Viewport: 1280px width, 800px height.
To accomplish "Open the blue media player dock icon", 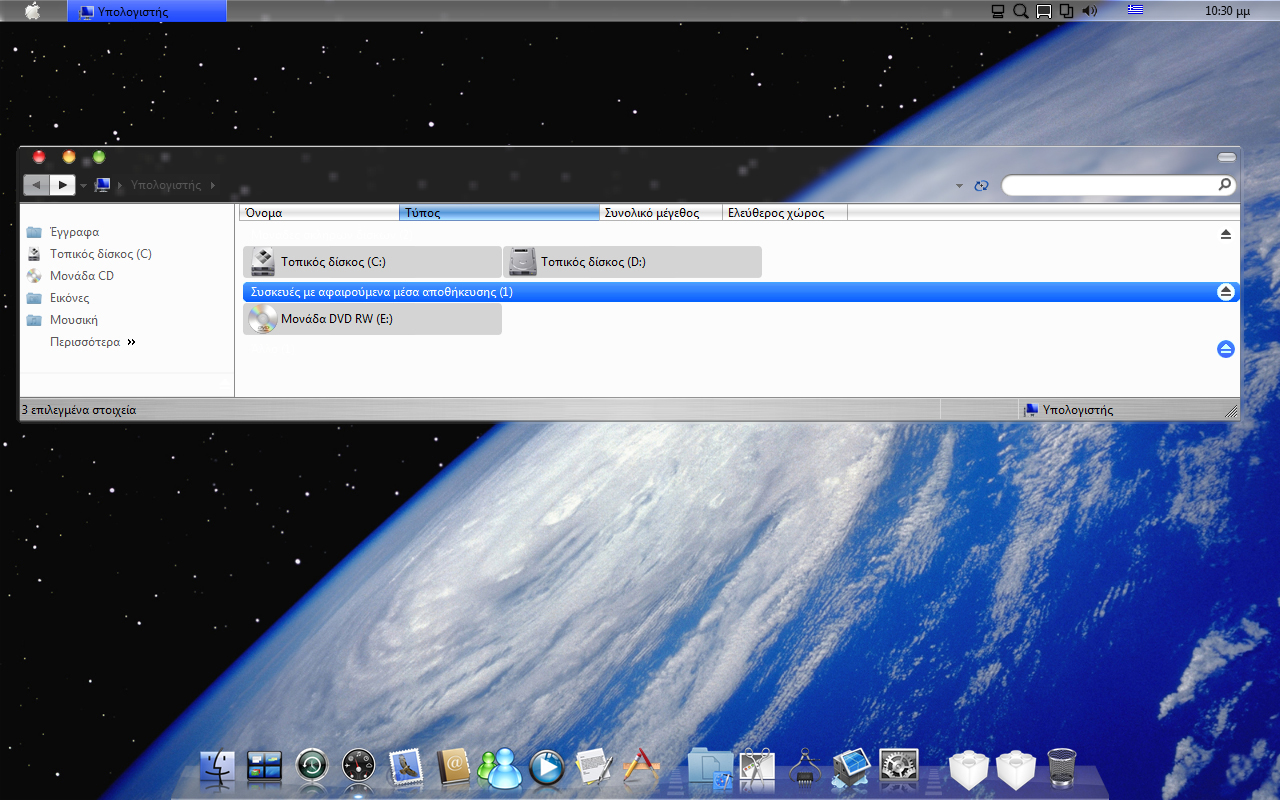I will point(547,767).
